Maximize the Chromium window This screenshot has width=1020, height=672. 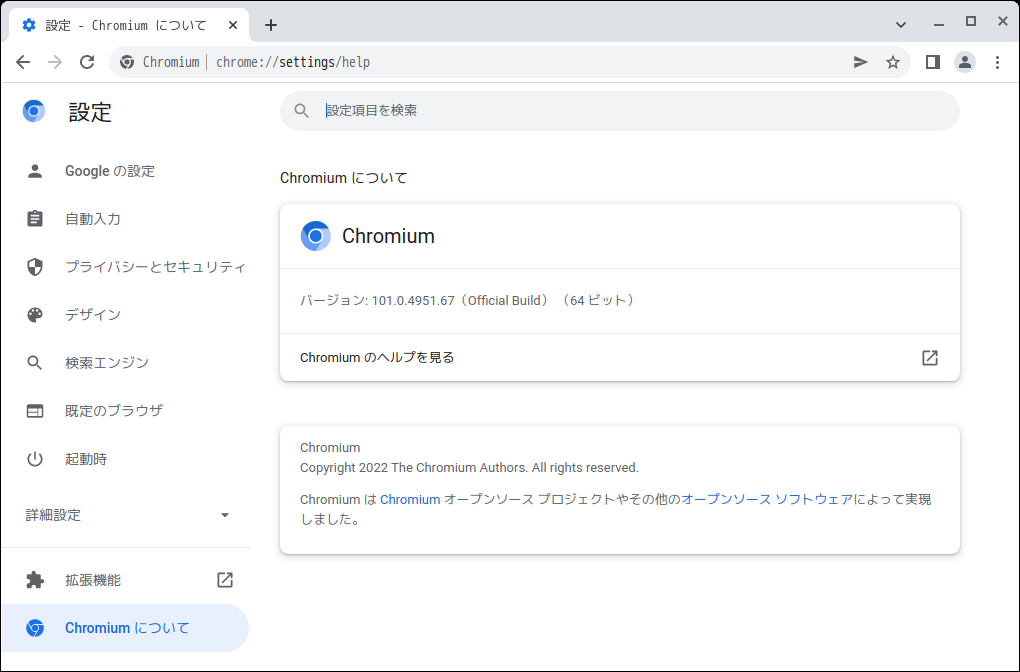(x=971, y=22)
